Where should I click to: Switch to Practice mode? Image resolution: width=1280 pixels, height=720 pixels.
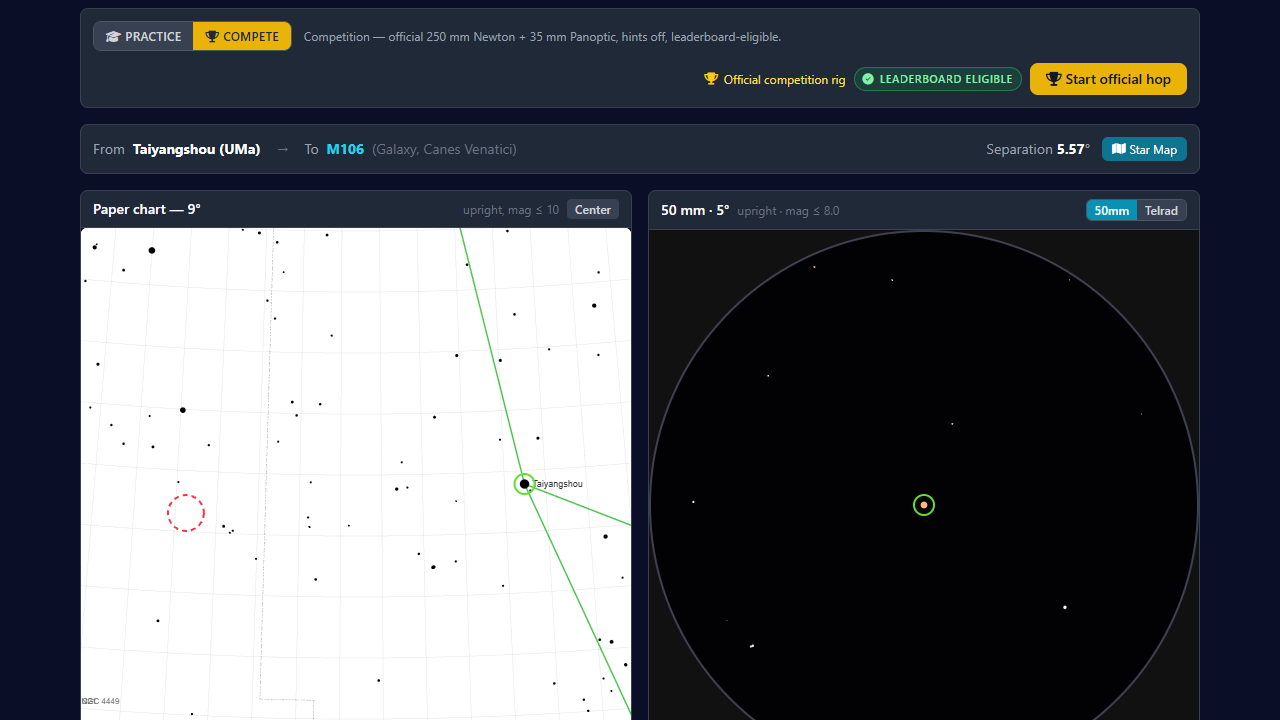tap(143, 36)
